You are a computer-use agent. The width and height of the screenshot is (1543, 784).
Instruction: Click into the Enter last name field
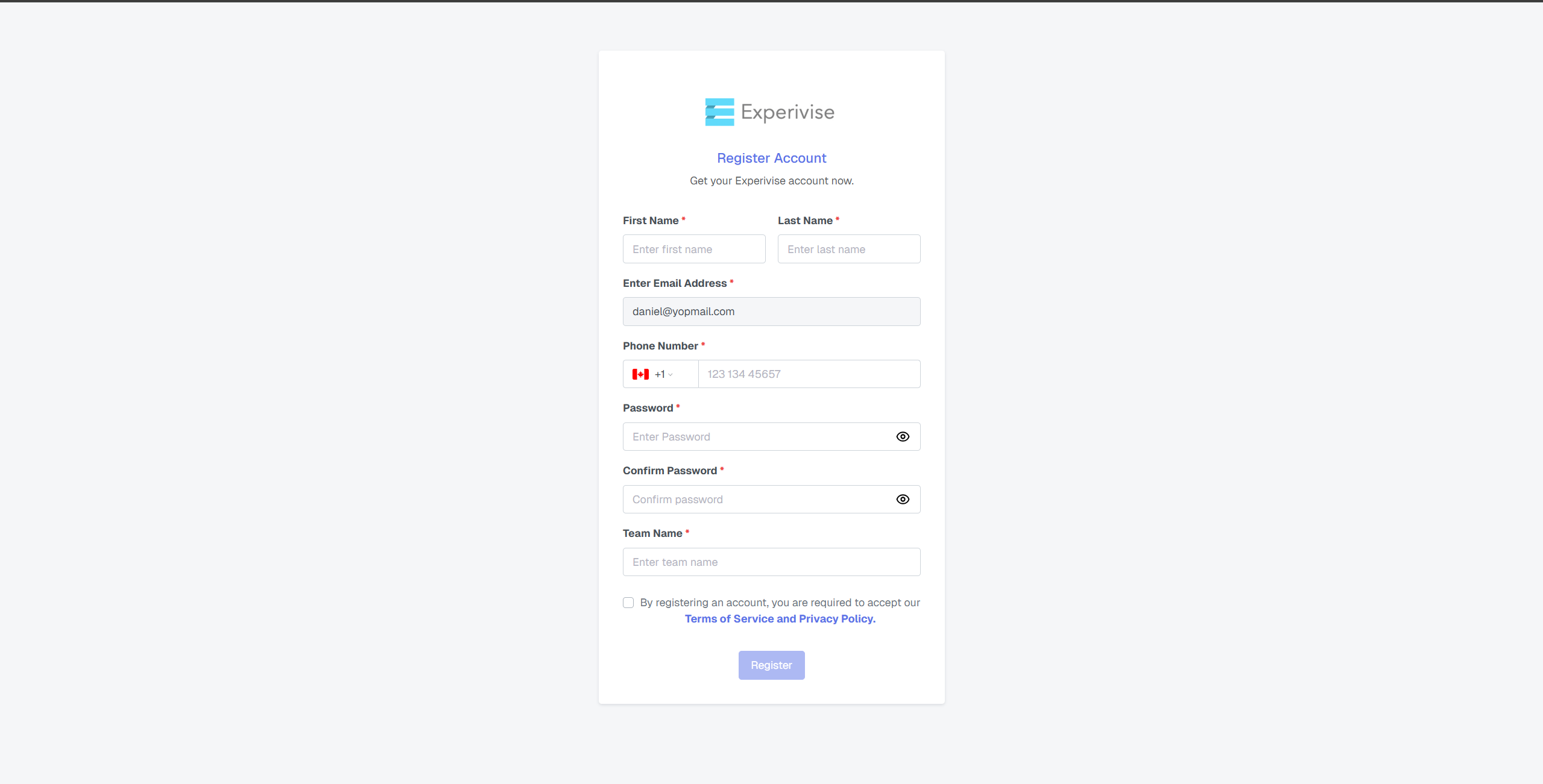[848, 249]
